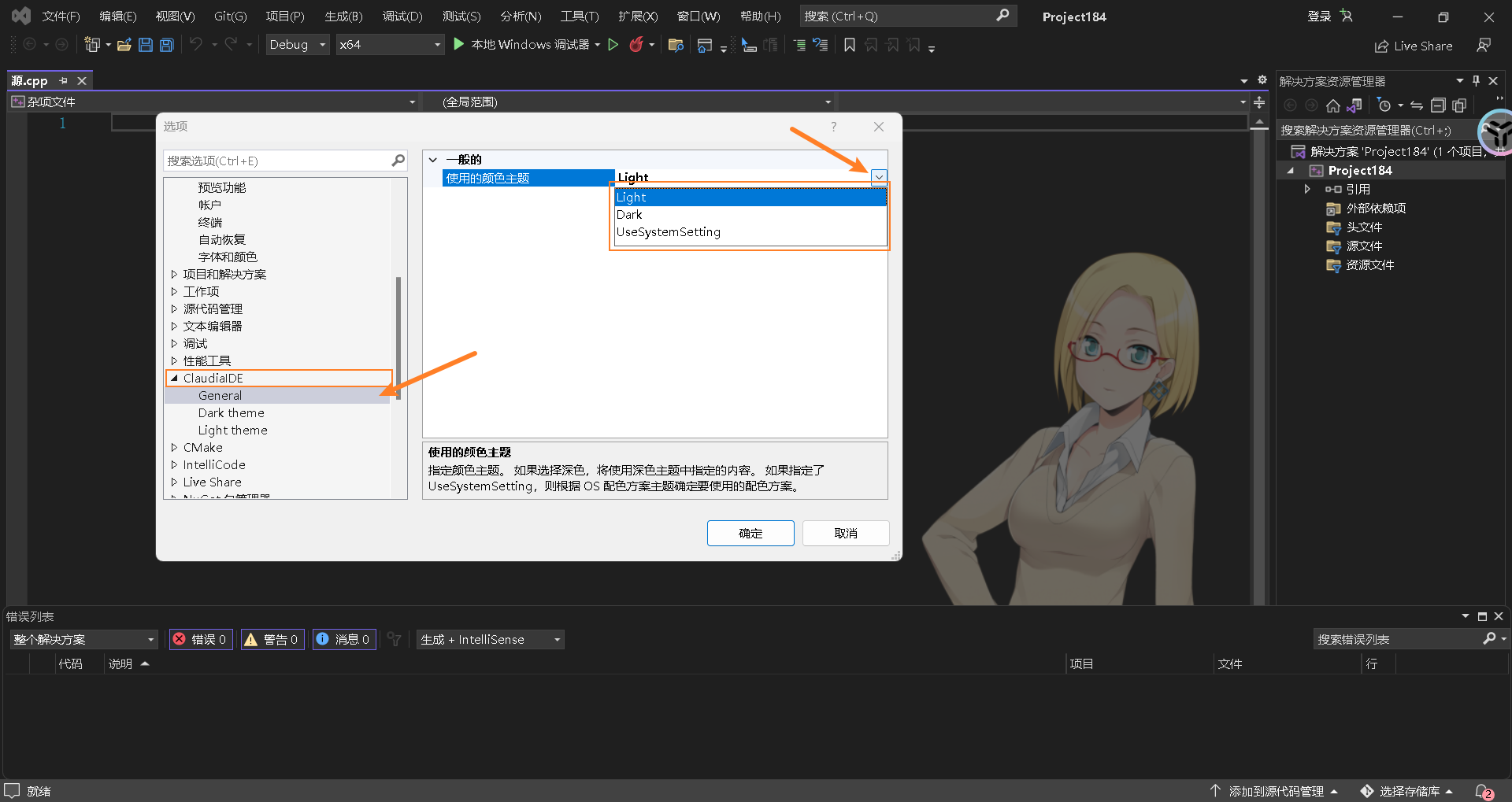Click Start Without Debugging outline play icon
This screenshot has height=802, width=1512.
click(613, 45)
